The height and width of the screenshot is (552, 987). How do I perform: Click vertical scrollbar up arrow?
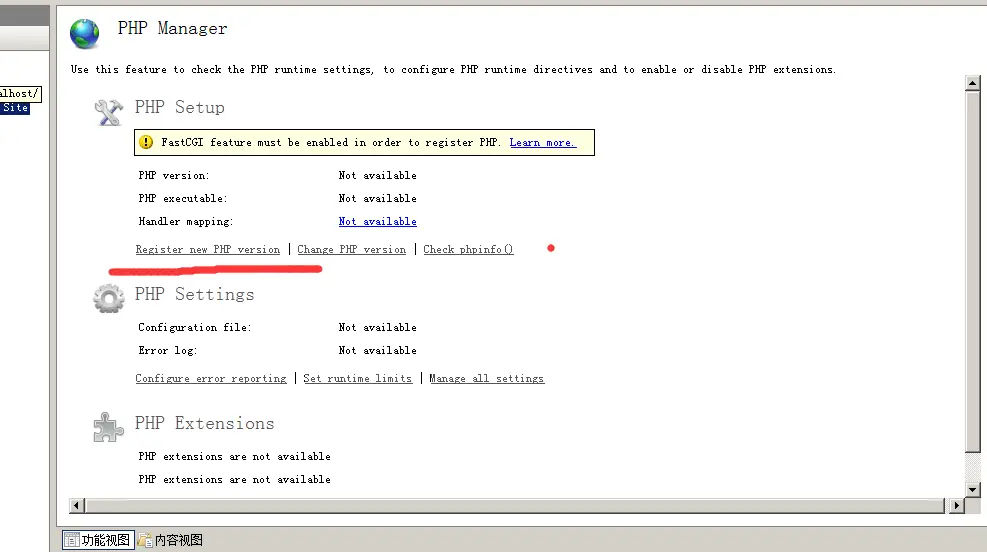coord(973,83)
